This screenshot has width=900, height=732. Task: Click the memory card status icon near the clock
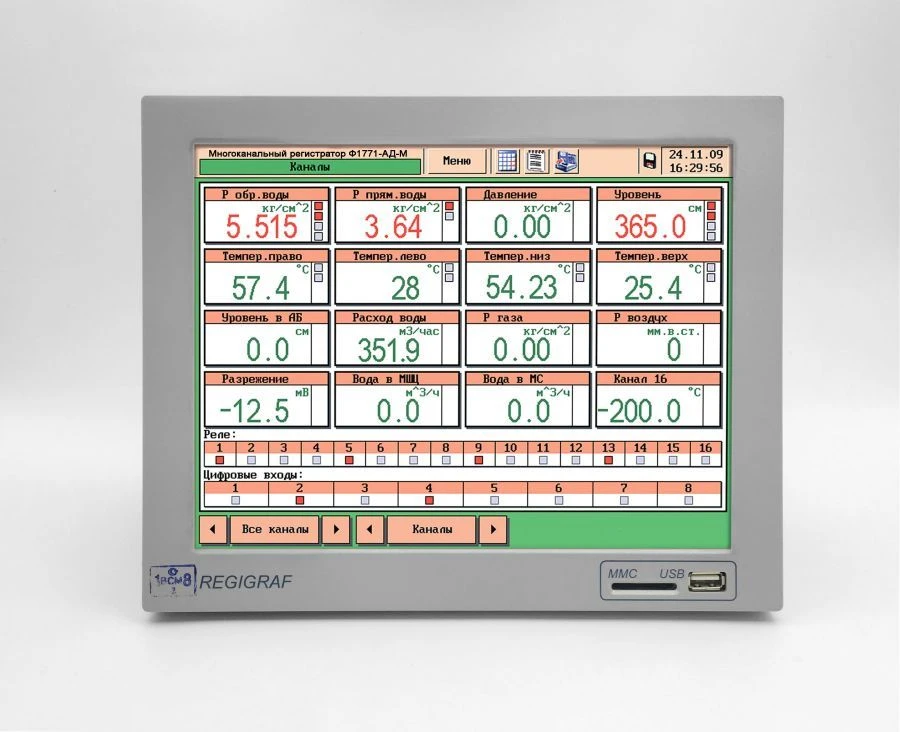tap(650, 160)
